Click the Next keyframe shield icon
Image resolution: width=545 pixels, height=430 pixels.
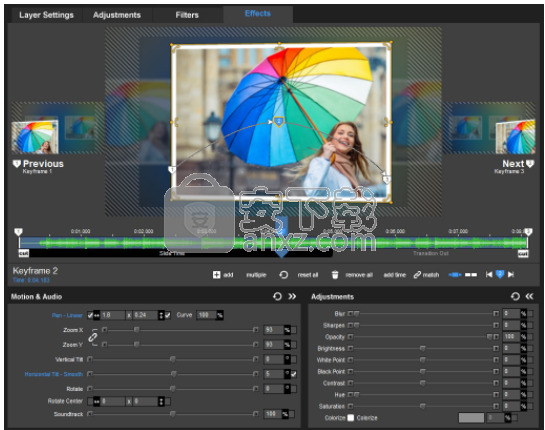(530, 163)
